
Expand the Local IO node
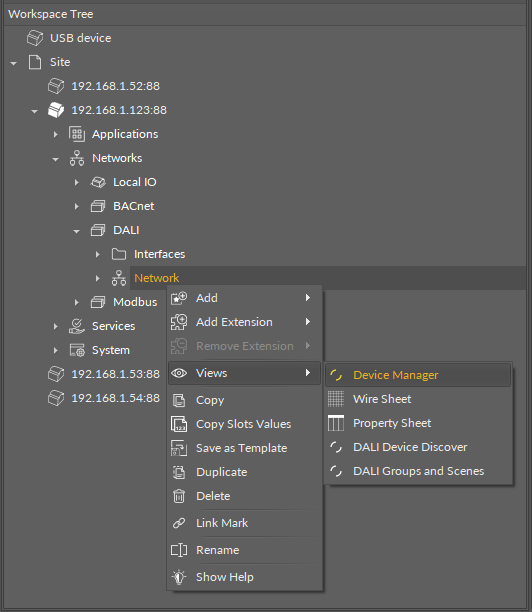point(77,182)
